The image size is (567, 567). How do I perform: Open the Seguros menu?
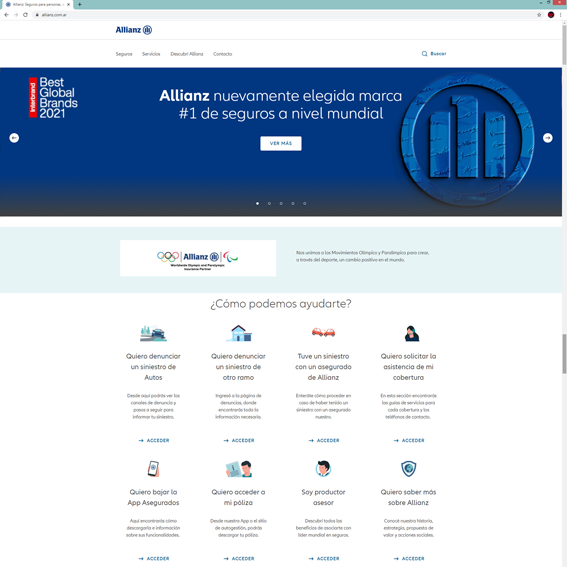click(x=124, y=54)
